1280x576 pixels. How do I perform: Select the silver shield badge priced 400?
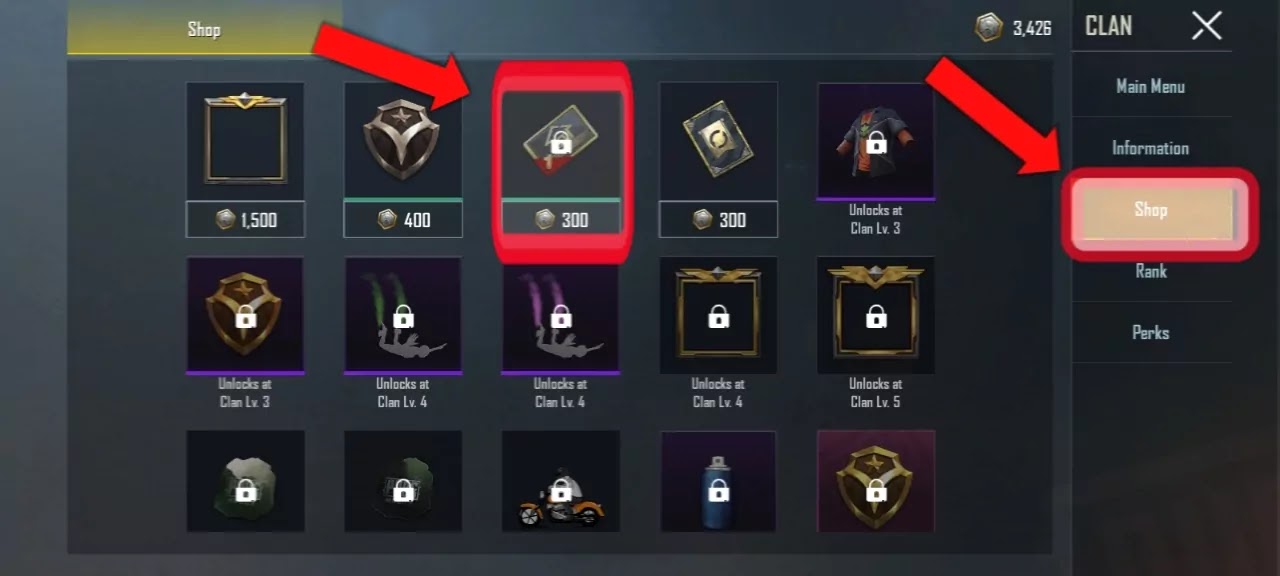coord(403,160)
